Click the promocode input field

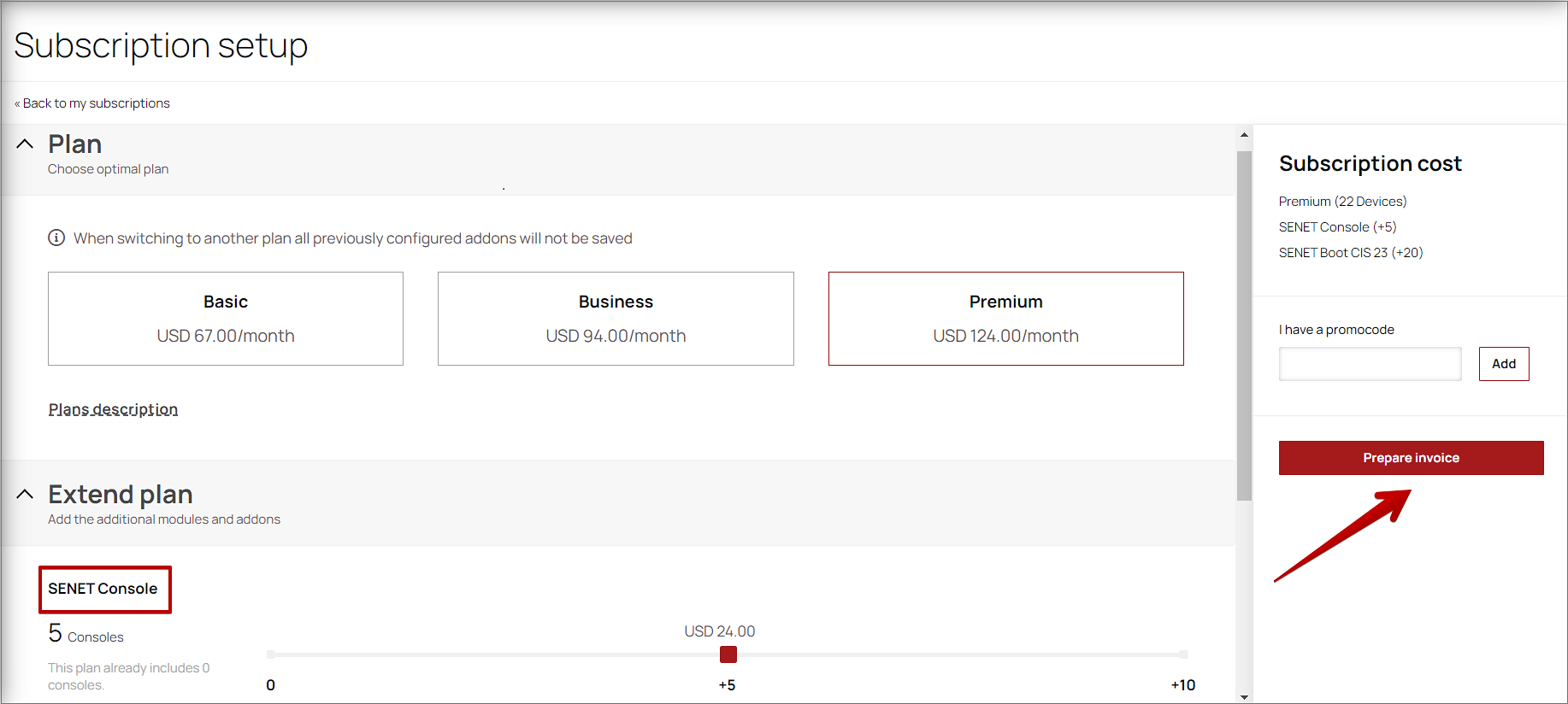click(x=1370, y=364)
